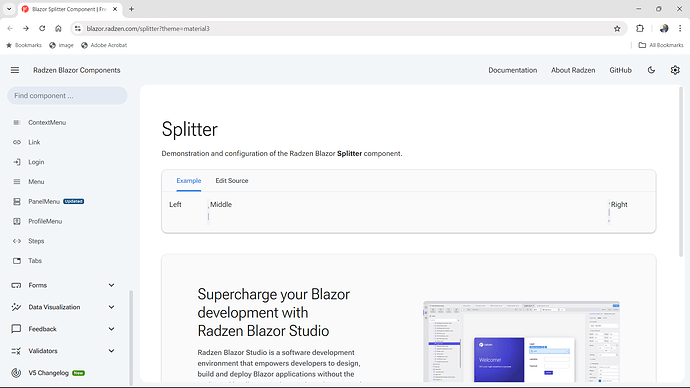Expand the Data Visualization section chevron
The height and width of the screenshot is (388, 690).
click(x=111, y=307)
